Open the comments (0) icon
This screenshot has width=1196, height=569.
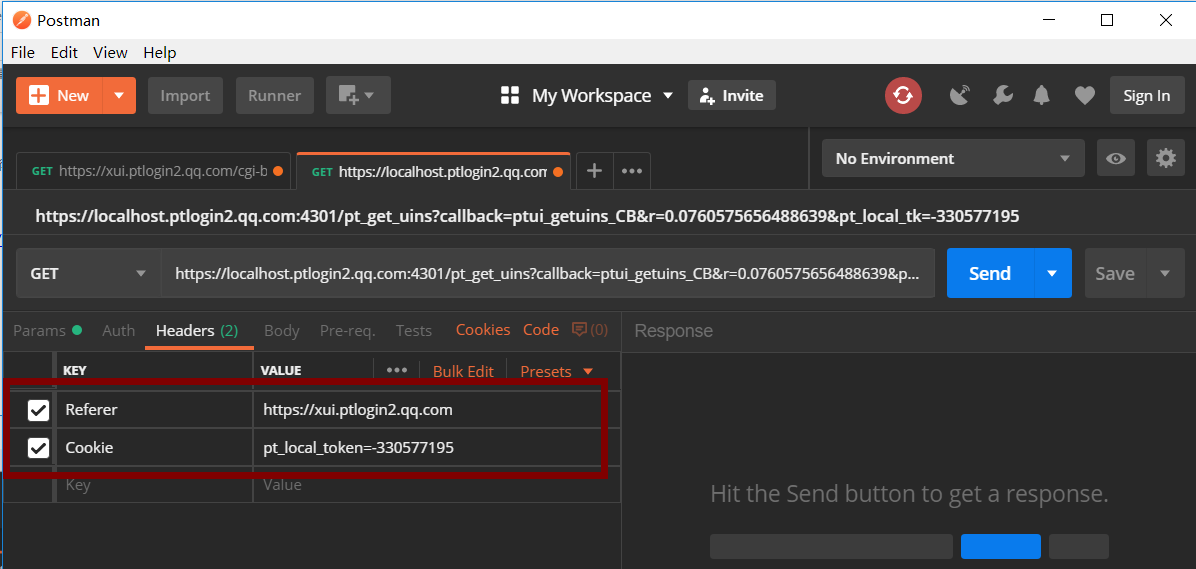590,330
